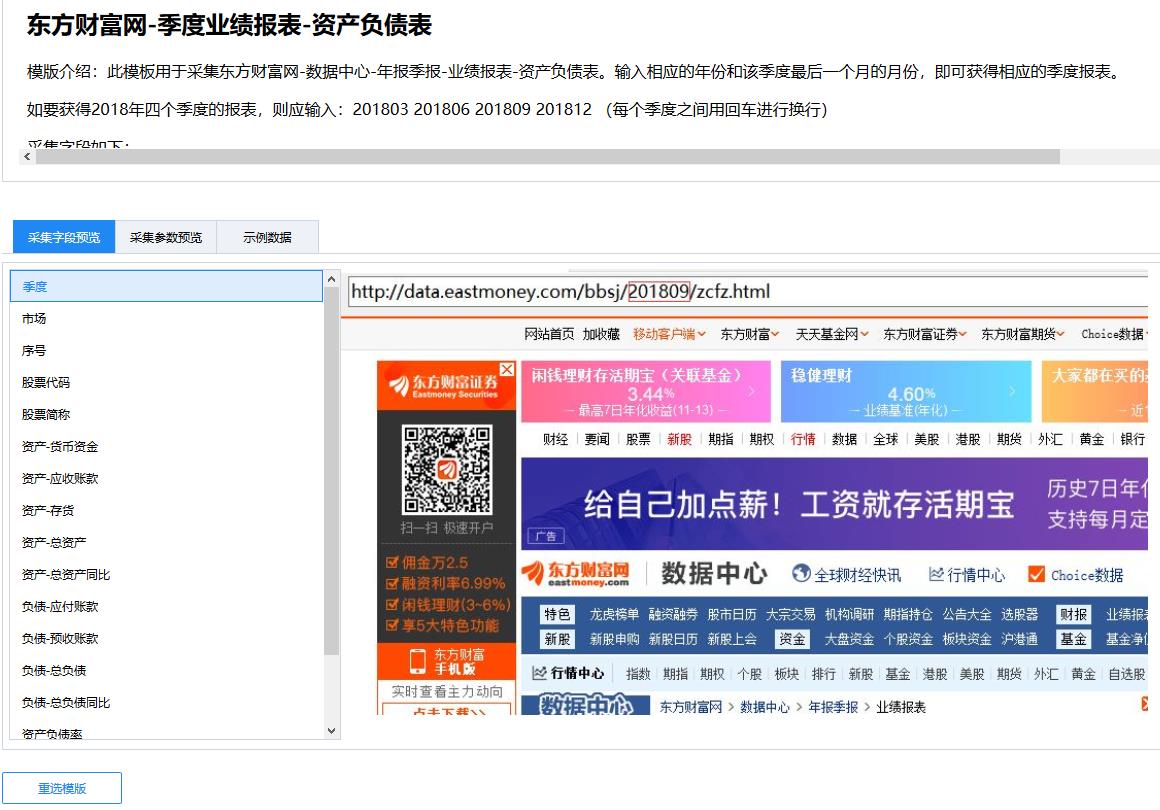
Task: Open the 示例数据 tab
Action: click(x=267, y=237)
